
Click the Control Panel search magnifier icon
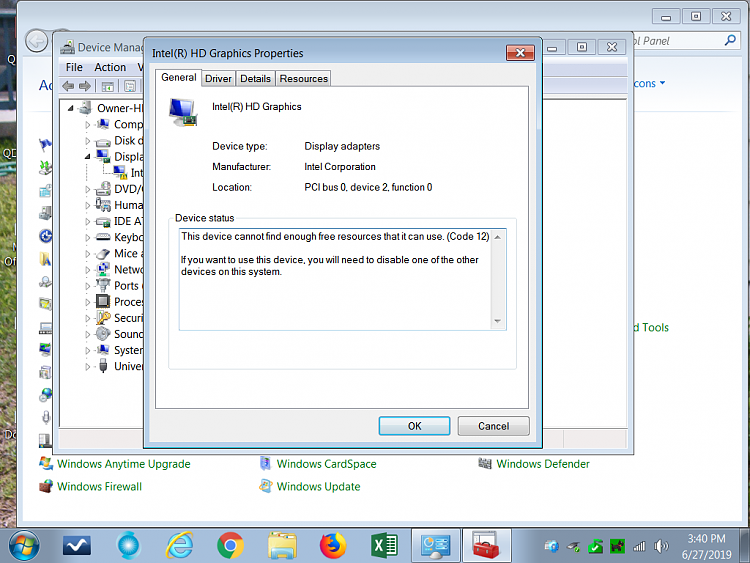click(x=730, y=40)
